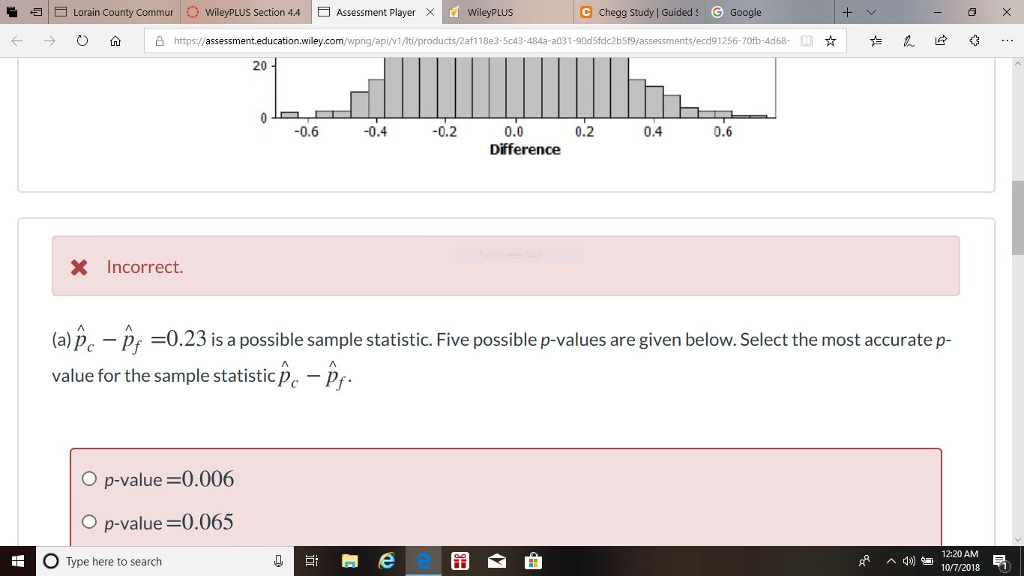The height and width of the screenshot is (576, 1024).
Task: Open File Explorer from taskbar
Action: (350, 561)
